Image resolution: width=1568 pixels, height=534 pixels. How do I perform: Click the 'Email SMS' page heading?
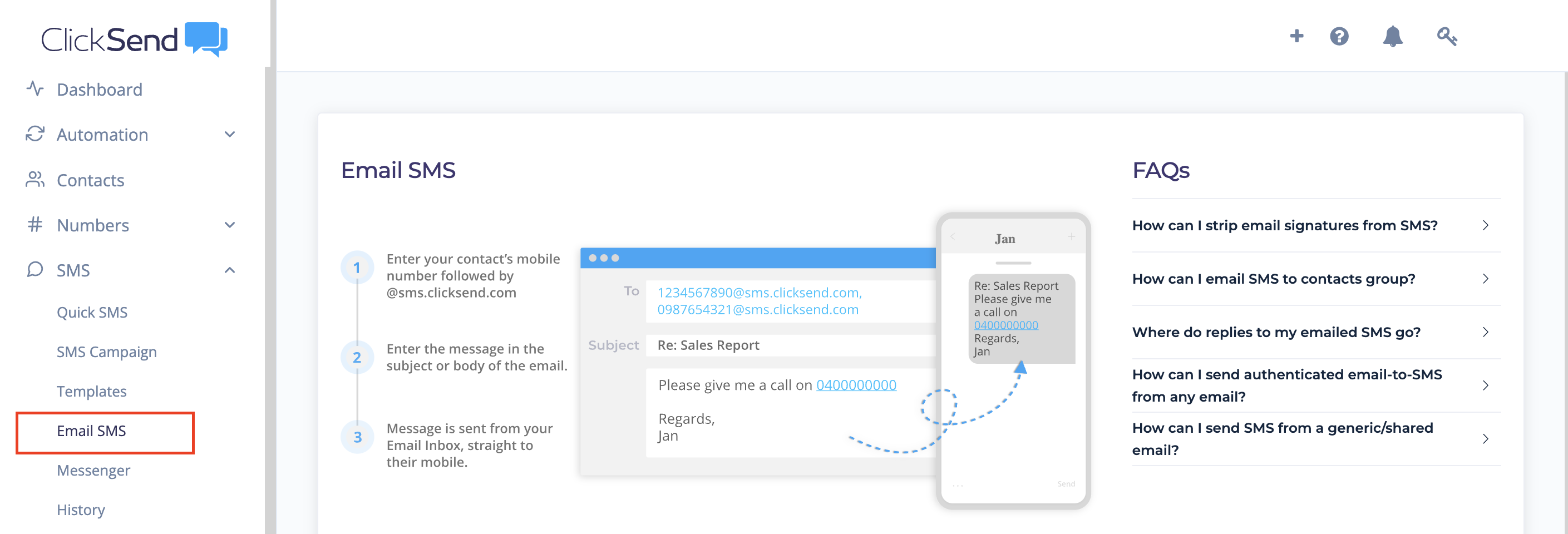click(x=398, y=170)
